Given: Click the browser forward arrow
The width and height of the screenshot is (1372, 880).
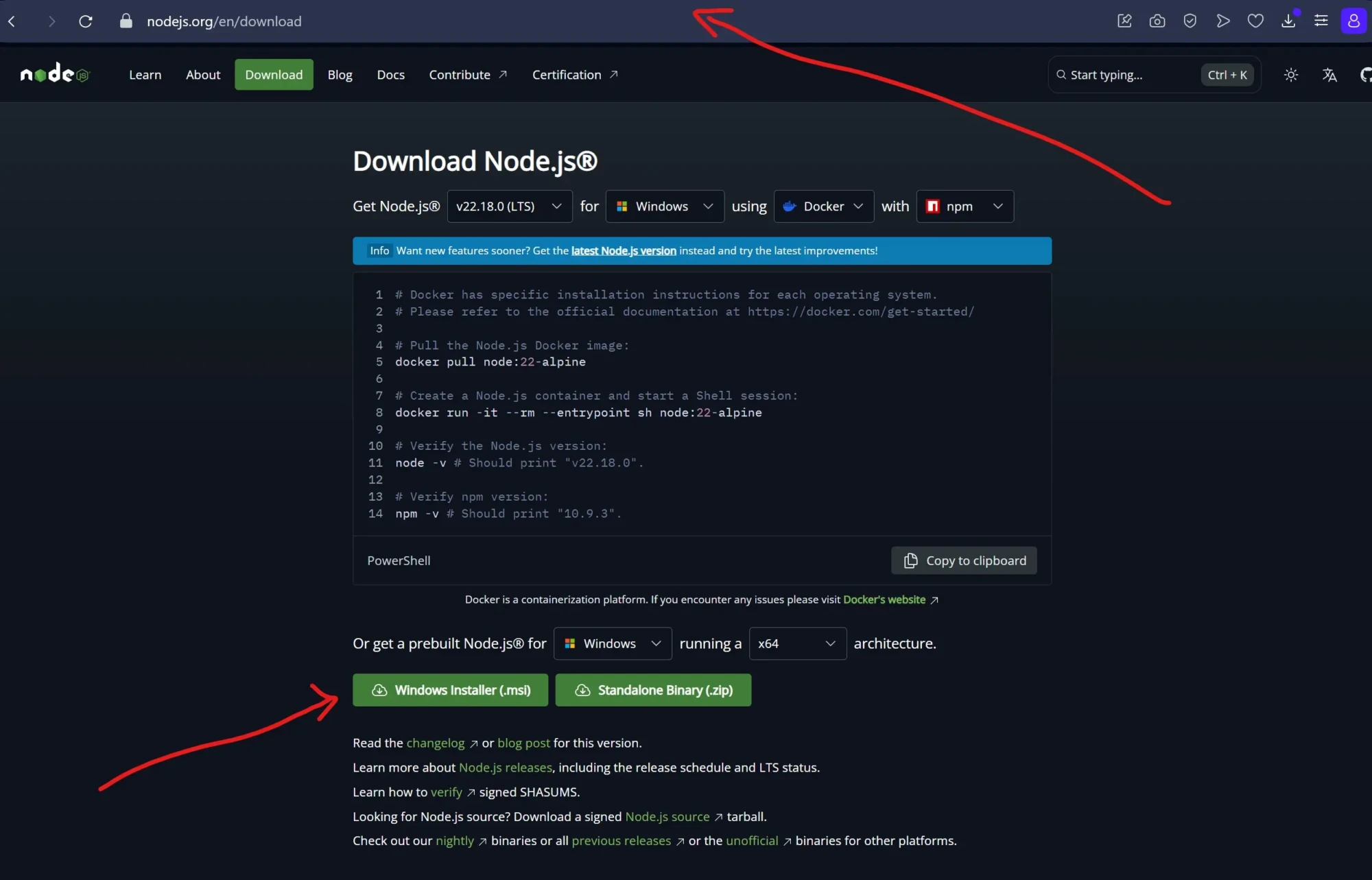Looking at the screenshot, I should pyautogui.click(x=51, y=21).
